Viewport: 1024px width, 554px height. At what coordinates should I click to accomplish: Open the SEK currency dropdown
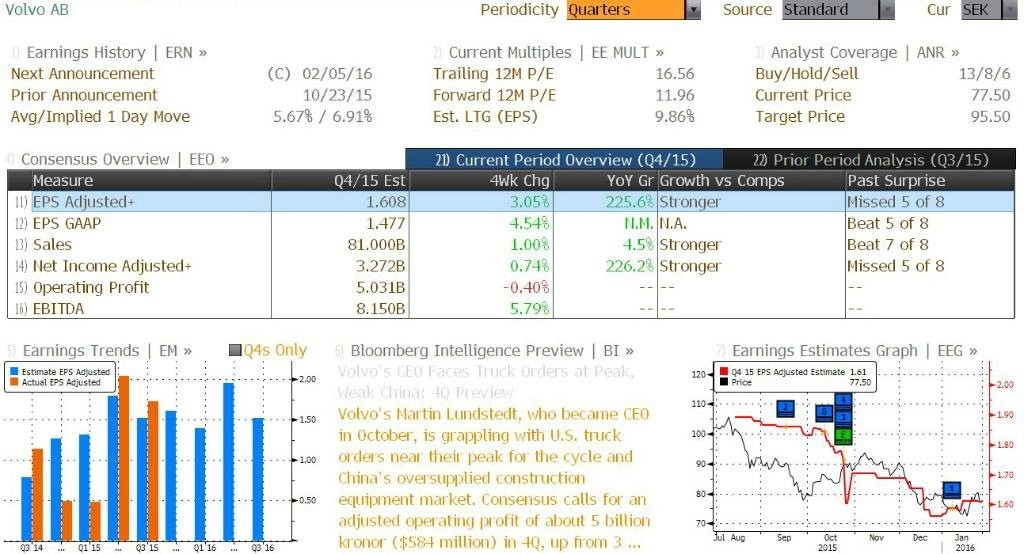point(1010,10)
